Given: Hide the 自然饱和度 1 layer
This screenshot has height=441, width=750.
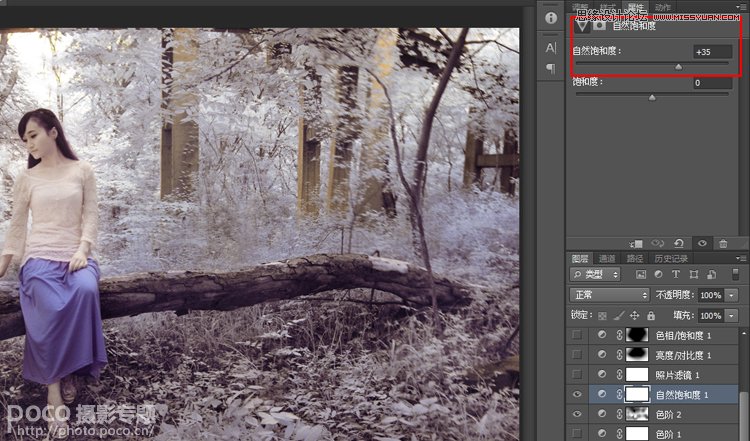Looking at the screenshot, I should pos(576,394).
